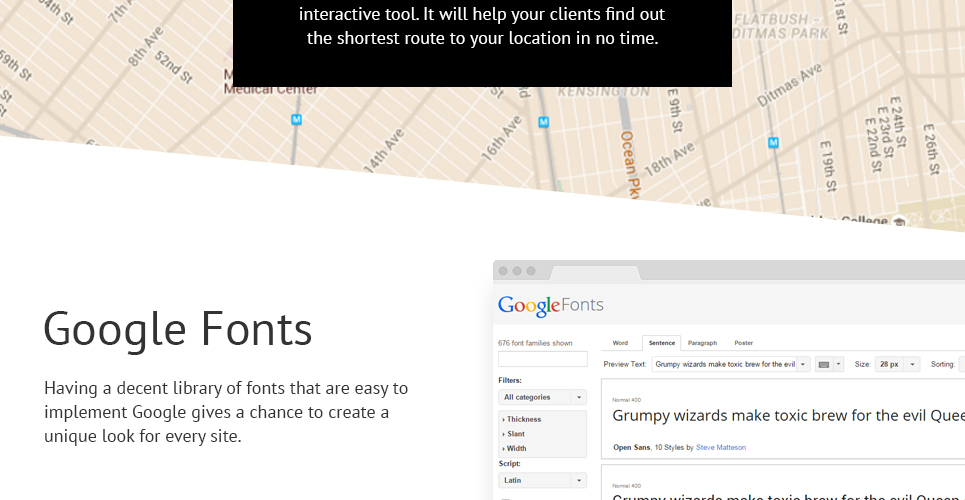Click the '18th Ave' map label

pyautogui.click(x=670, y=158)
